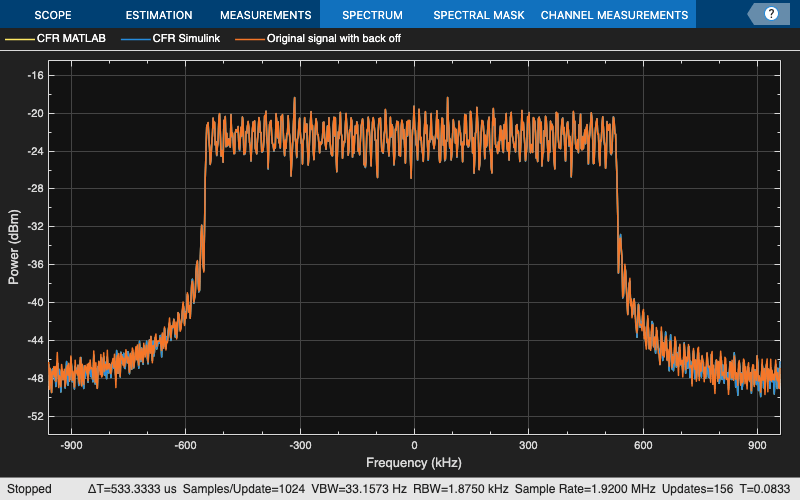Image resolution: width=800 pixels, height=500 pixels.
Task: Open the help question mark button
Action: pyautogui.click(x=771, y=14)
